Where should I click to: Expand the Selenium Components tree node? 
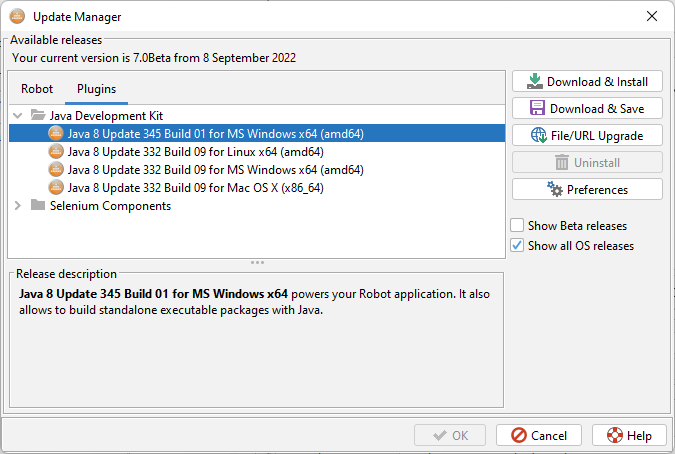18,206
